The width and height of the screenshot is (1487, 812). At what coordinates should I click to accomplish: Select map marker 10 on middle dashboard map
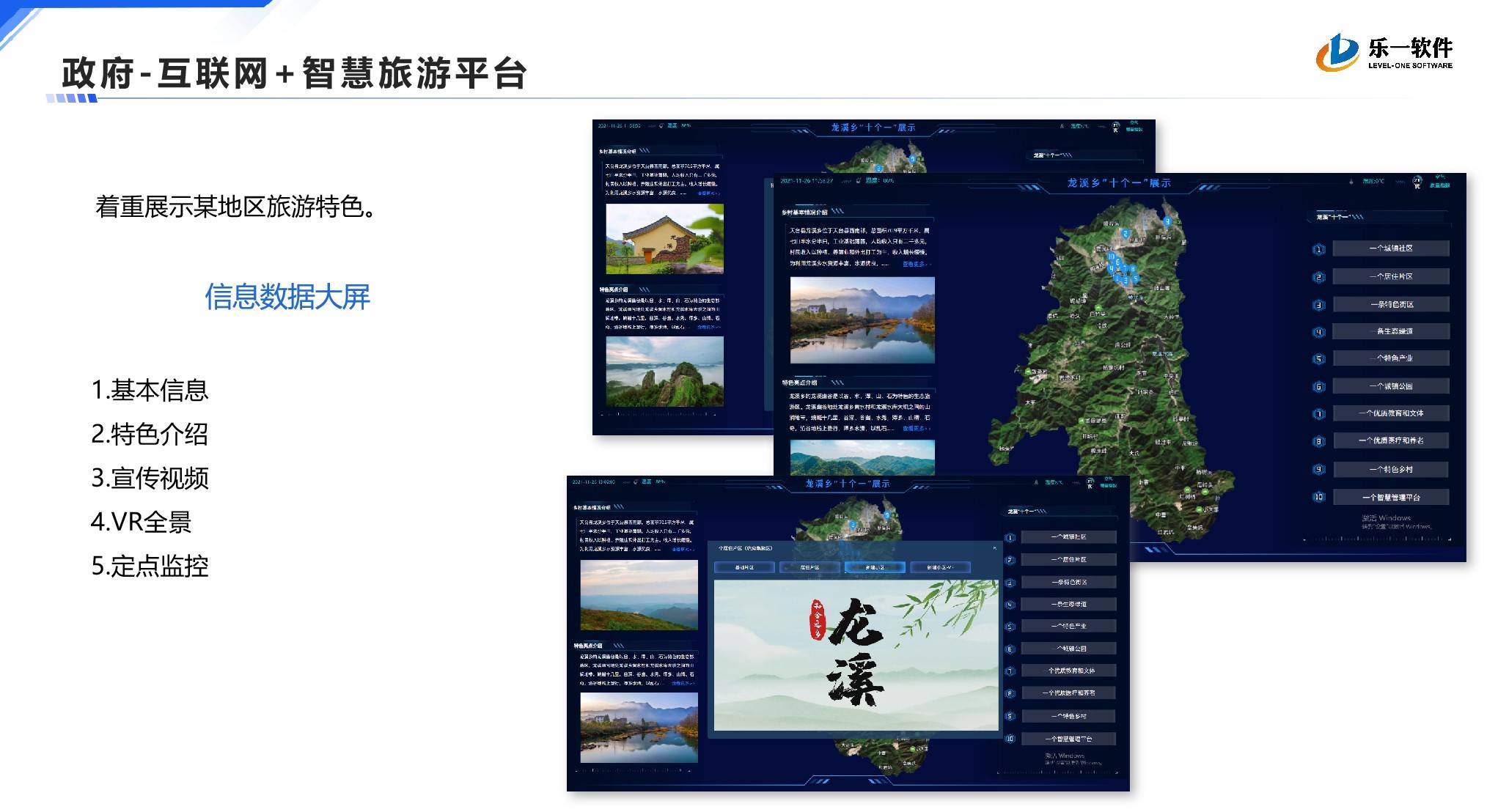pos(1111,257)
